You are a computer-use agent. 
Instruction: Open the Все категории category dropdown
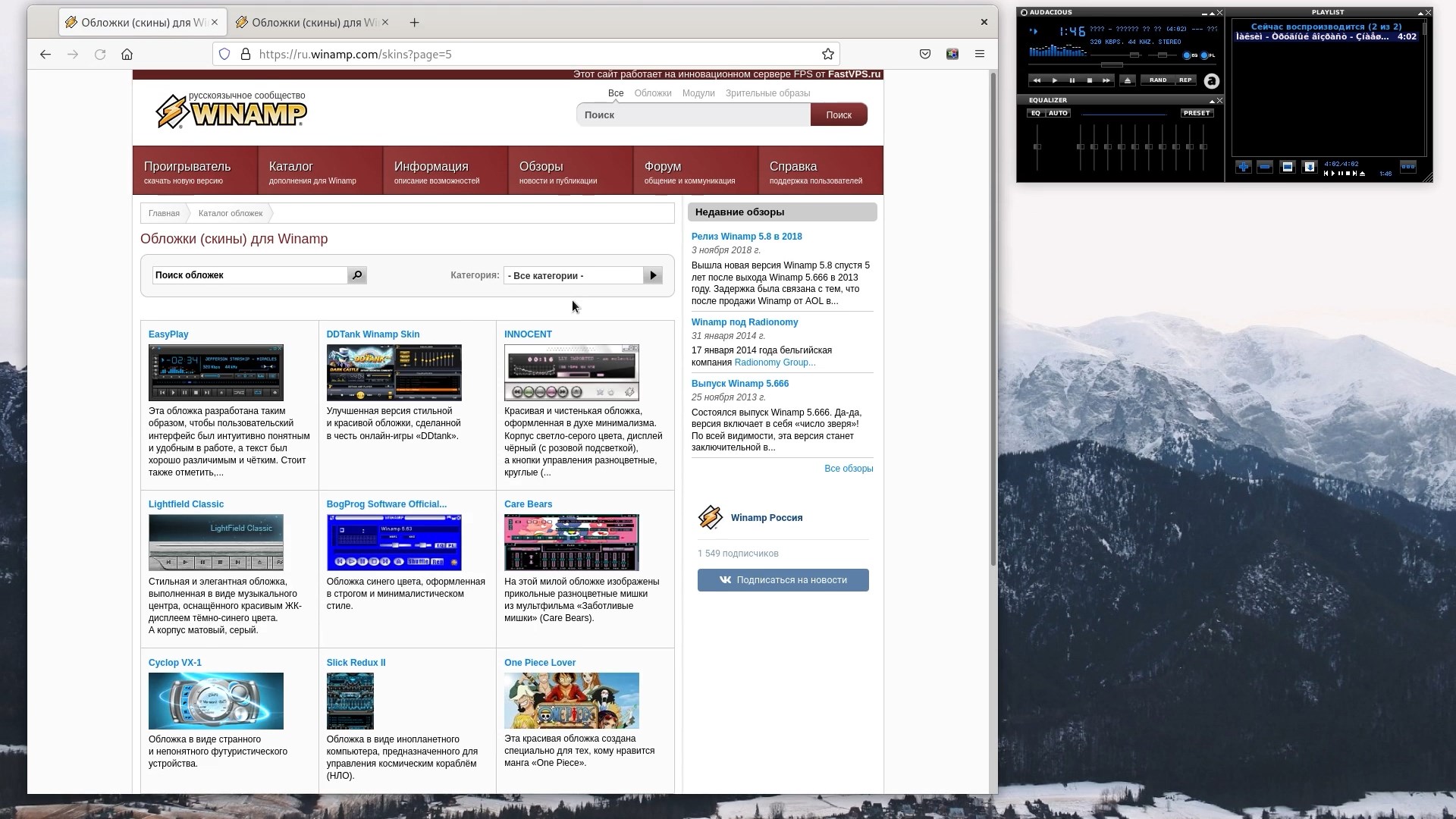574,276
